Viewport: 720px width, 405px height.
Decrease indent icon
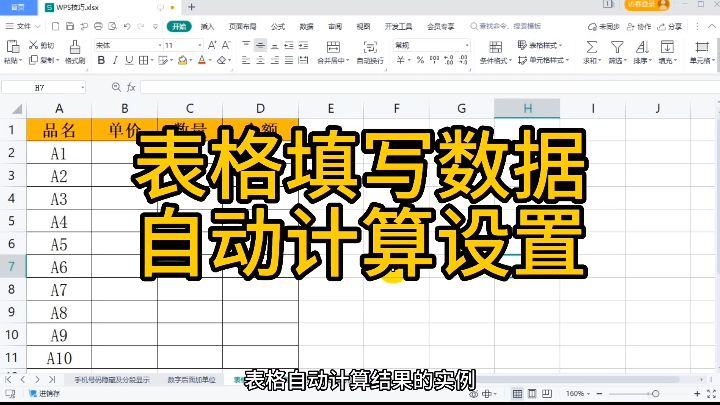(289, 45)
